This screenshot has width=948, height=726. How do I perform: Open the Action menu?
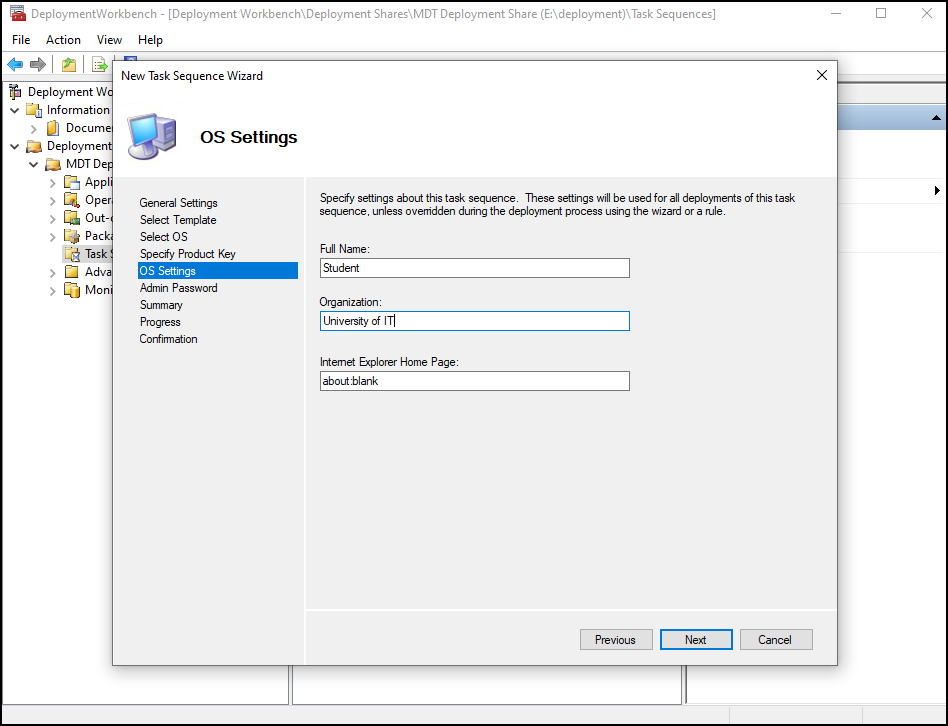[63, 40]
